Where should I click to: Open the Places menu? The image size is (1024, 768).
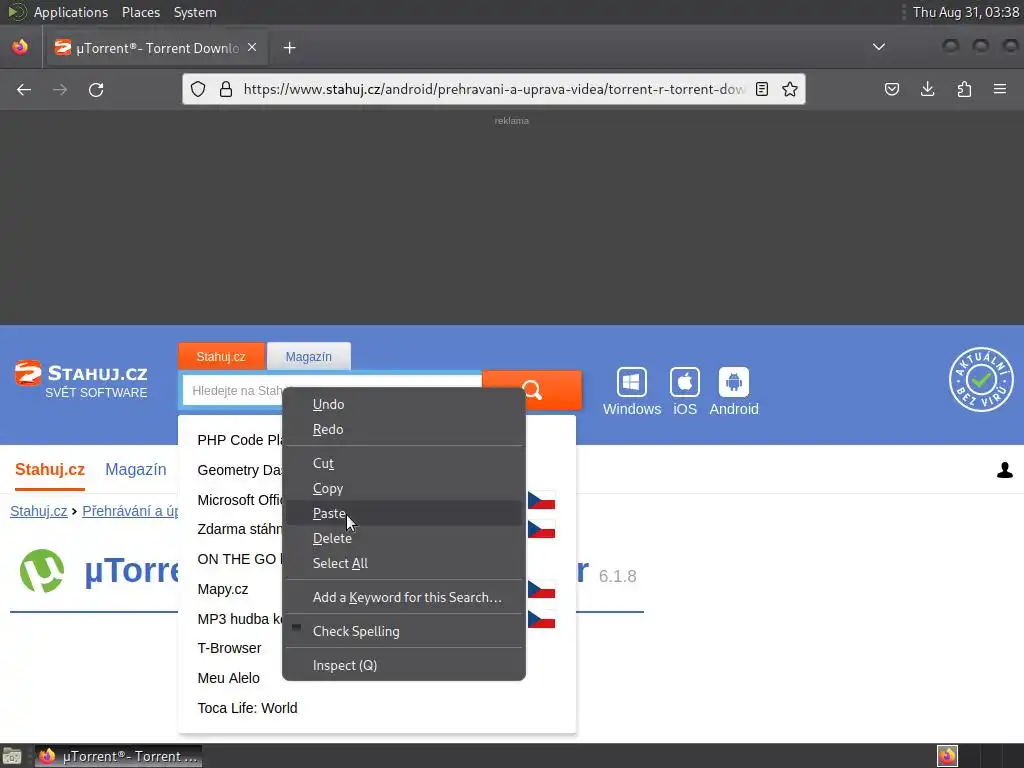pos(141,12)
